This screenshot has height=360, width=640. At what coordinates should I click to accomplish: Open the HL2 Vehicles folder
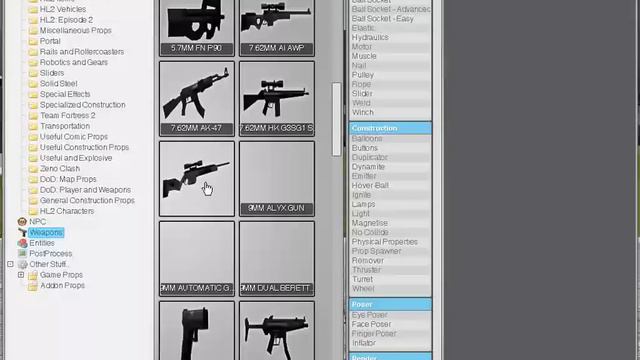63,9
